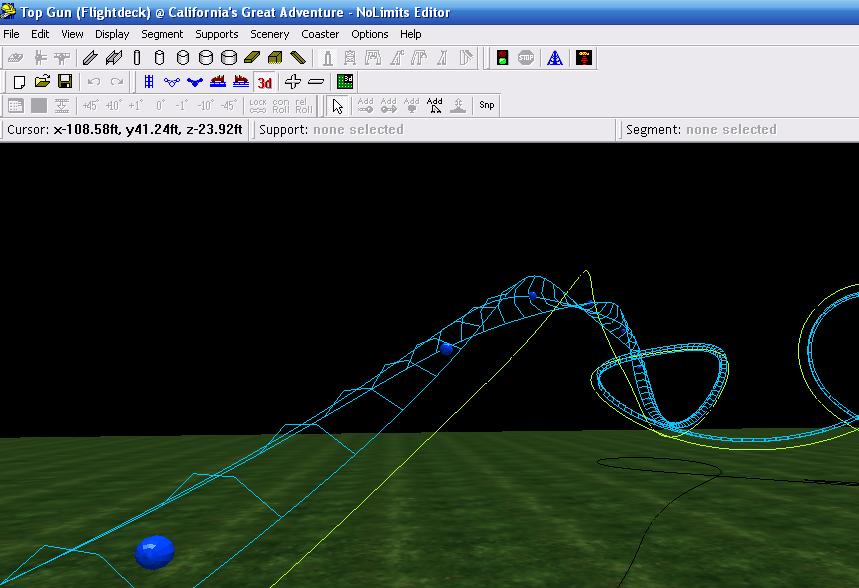Click the cursor coordinates readout
Image resolution: width=859 pixels, height=588 pixels.
(125, 130)
